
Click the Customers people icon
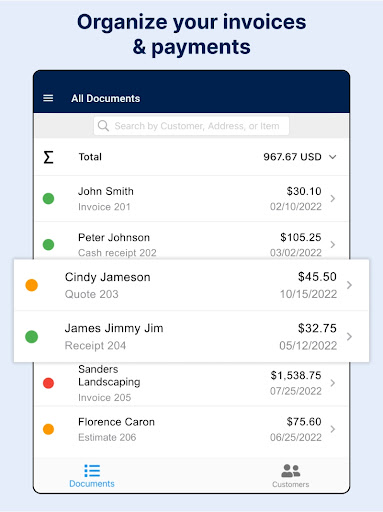[291, 470]
